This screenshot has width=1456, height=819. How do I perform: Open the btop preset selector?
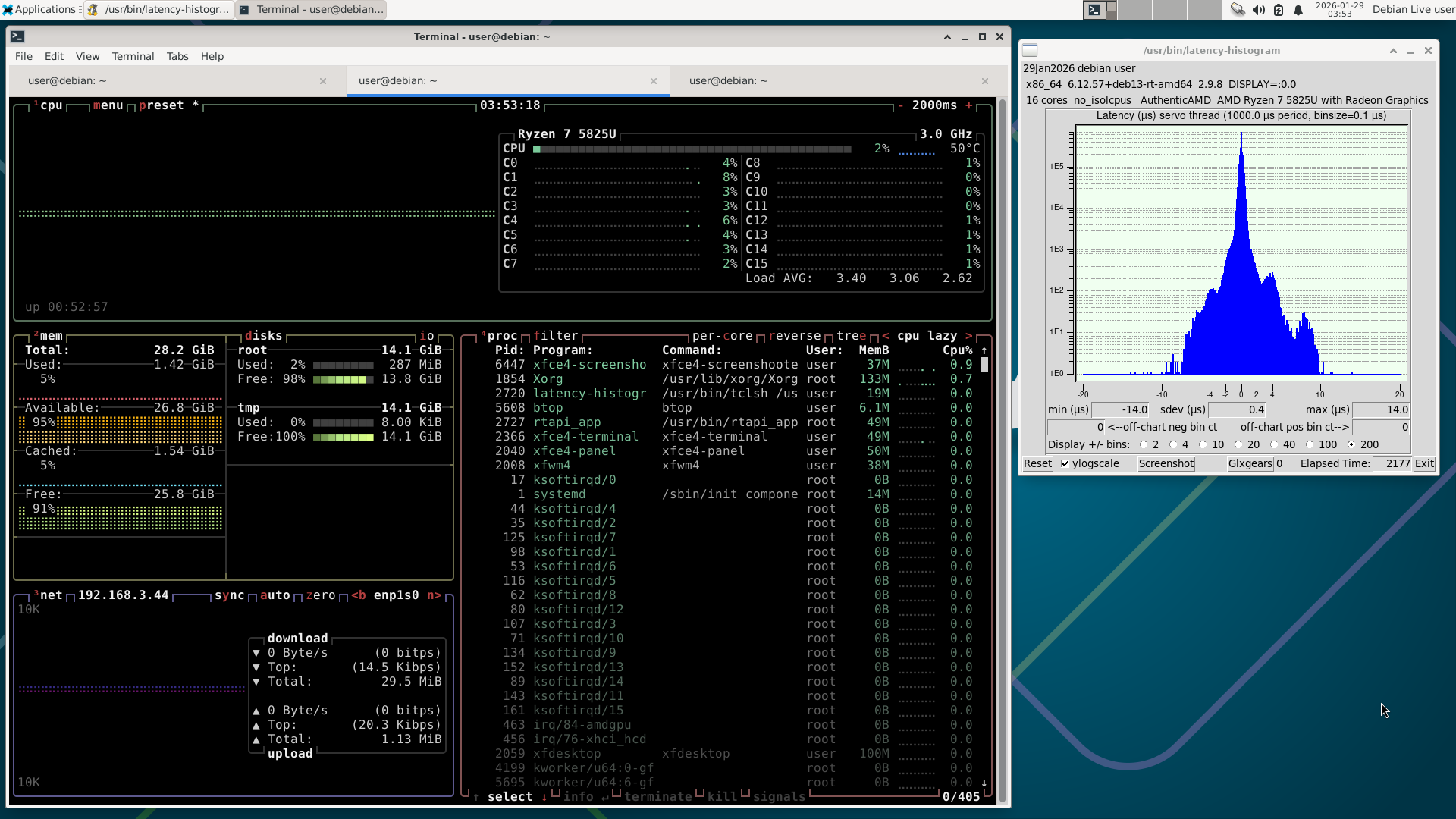161,105
